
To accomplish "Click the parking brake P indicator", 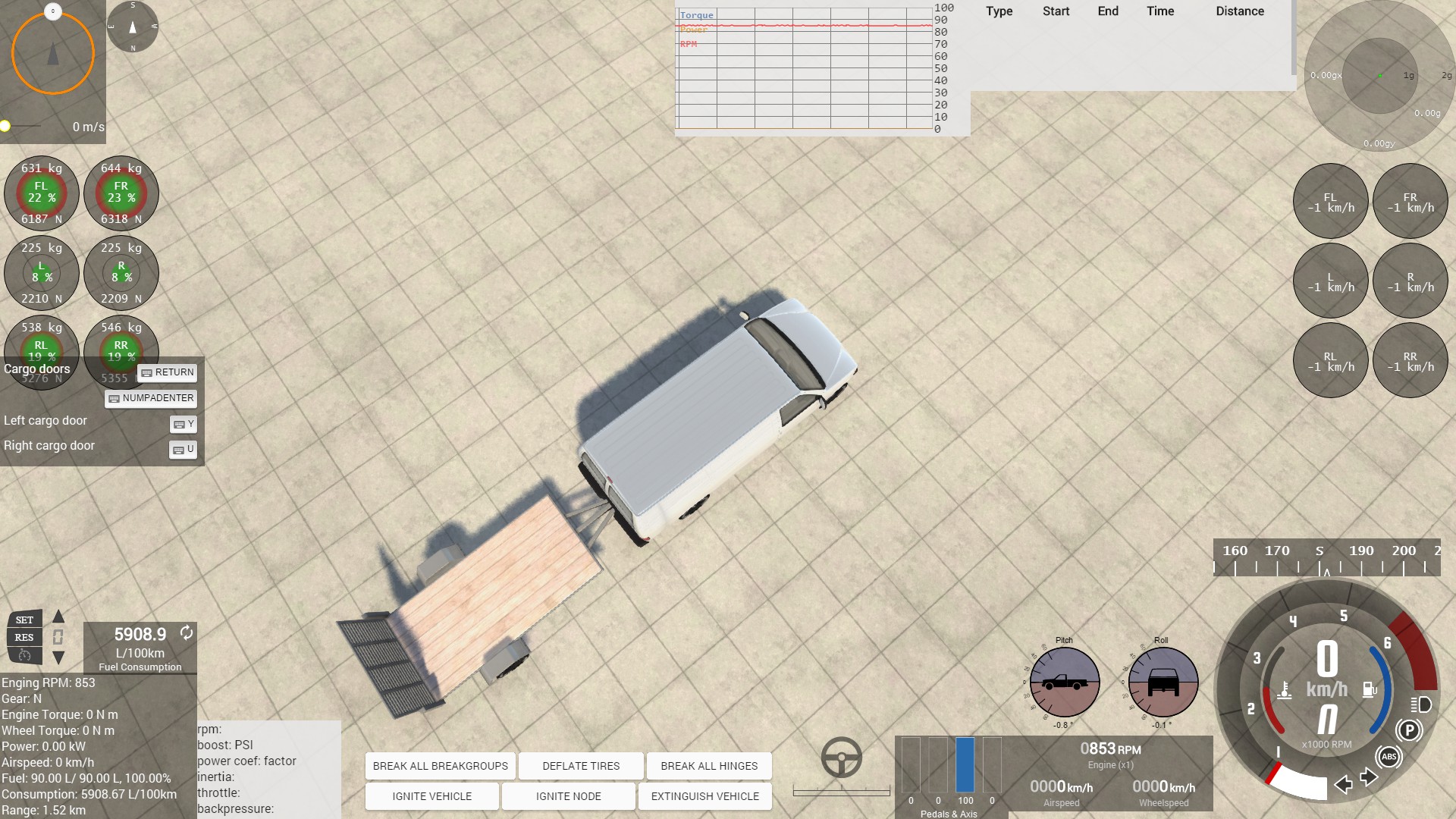I will tap(1409, 730).
